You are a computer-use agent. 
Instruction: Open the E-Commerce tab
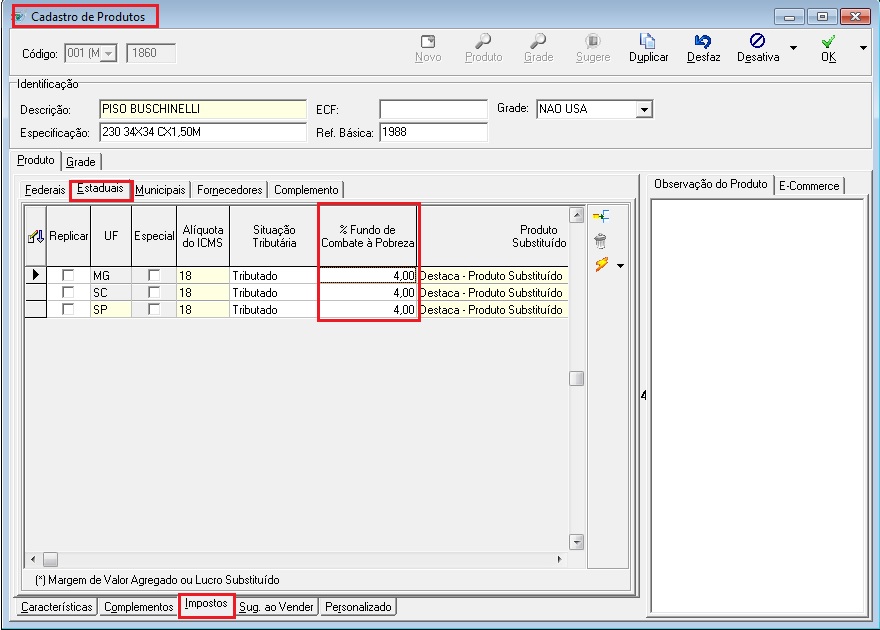[x=810, y=185]
